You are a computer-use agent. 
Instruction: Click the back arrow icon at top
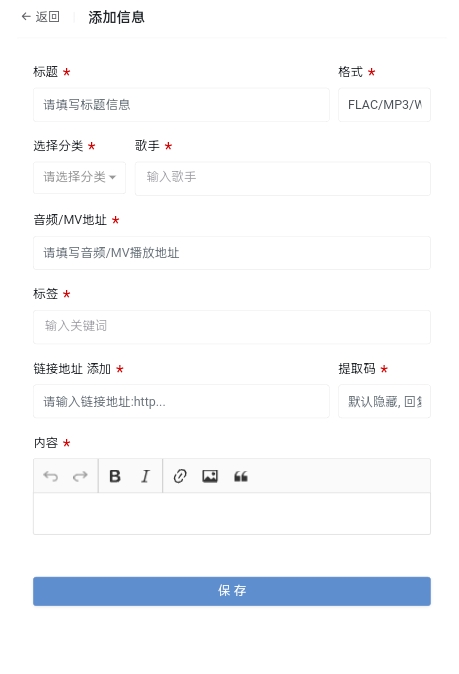(26, 17)
